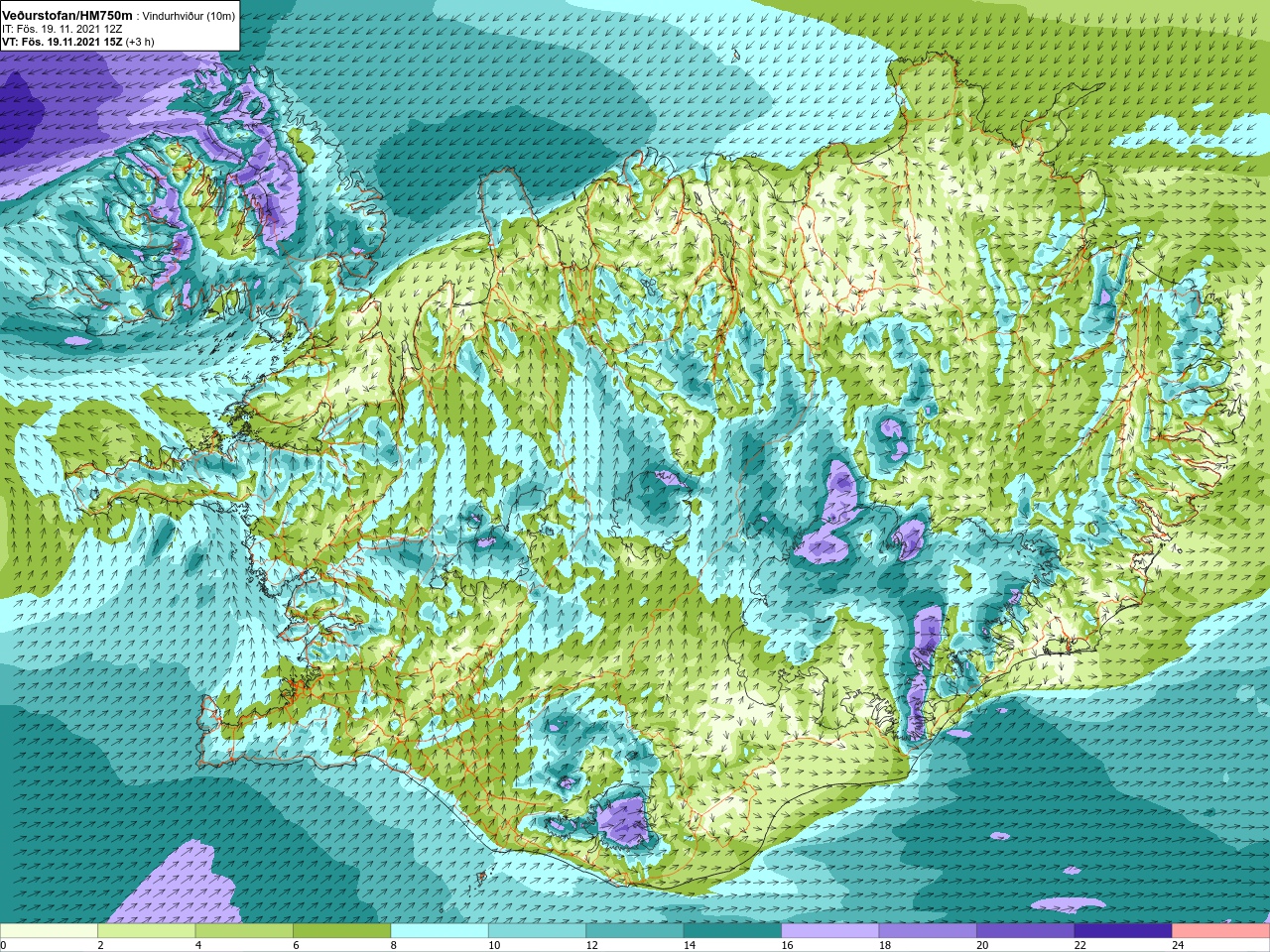Click the legend label '0'
Image resolution: width=1270 pixels, height=952 pixels.
[3, 945]
